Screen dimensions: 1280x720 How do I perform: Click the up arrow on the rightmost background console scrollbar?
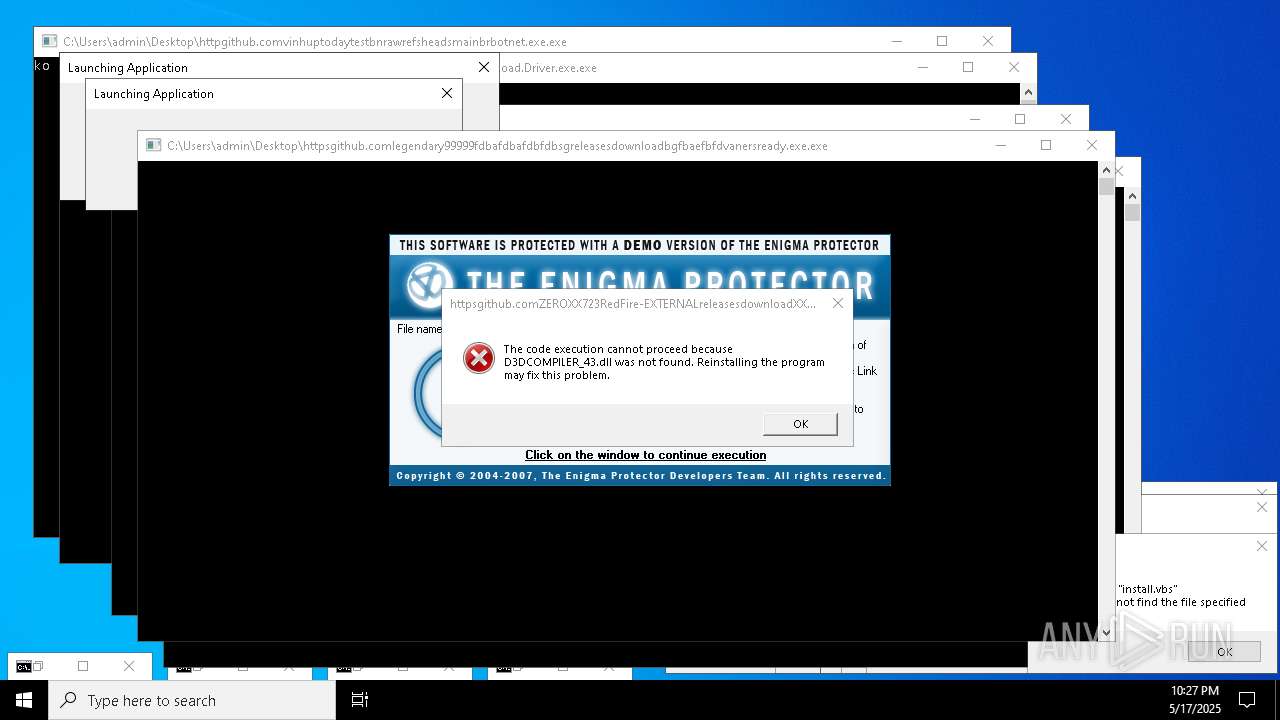[1132, 195]
